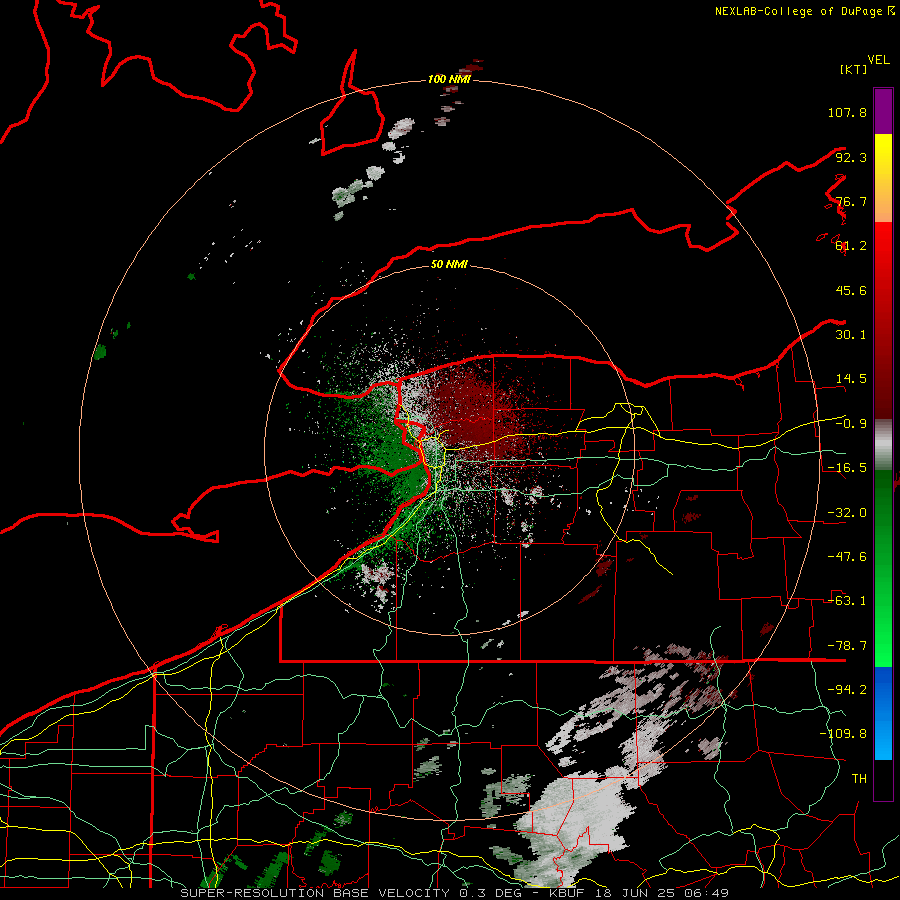Select the -47.6 legend value

[847, 557]
